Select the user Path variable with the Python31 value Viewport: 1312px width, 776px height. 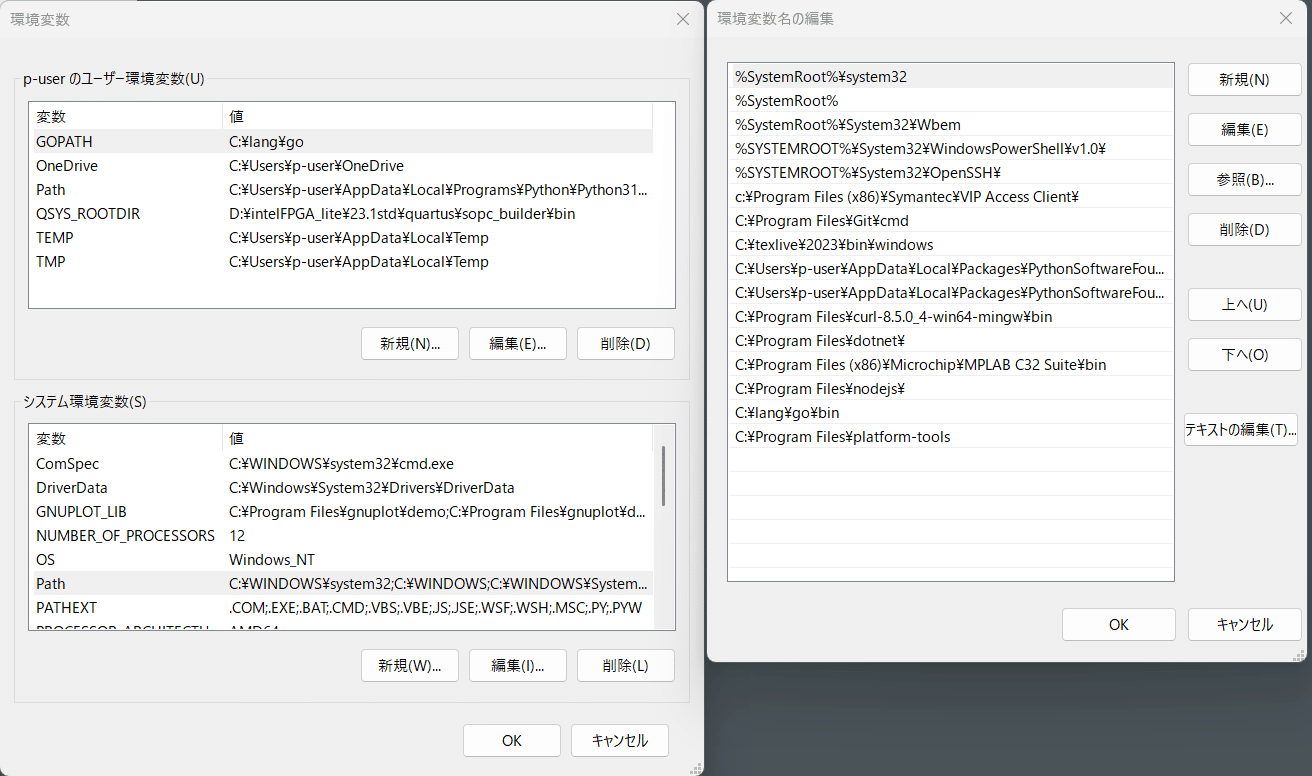click(x=343, y=190)
